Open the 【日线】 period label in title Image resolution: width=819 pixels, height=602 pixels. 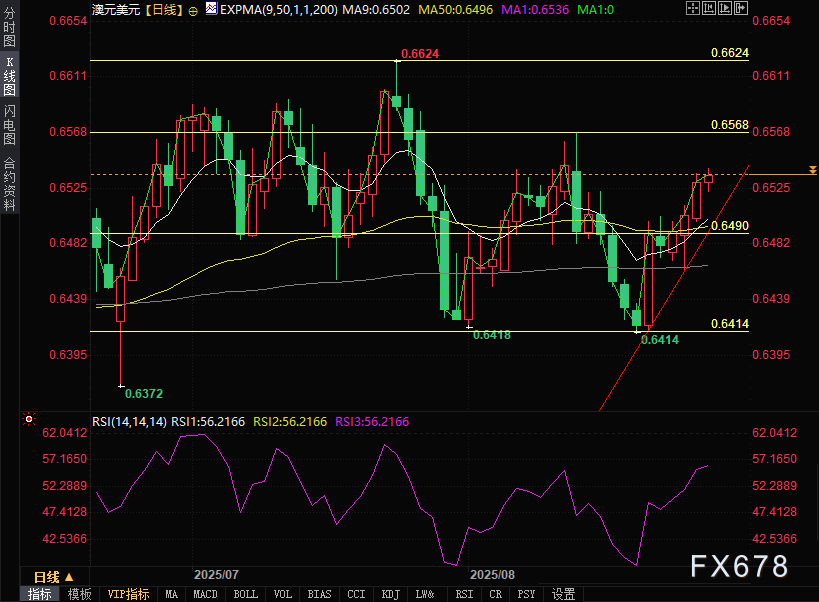[163, 8]
